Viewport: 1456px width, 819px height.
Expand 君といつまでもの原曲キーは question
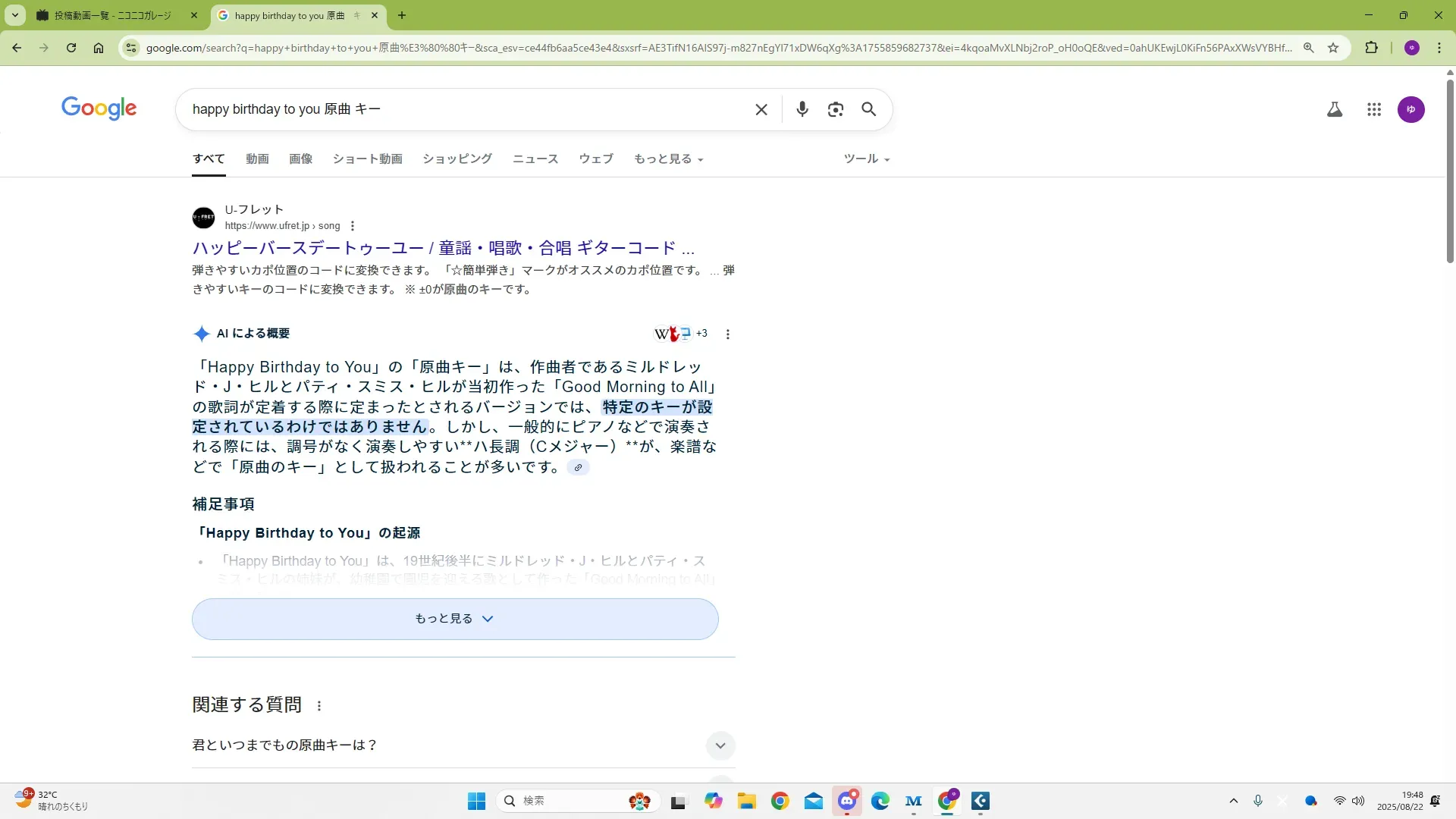(720, 745)
